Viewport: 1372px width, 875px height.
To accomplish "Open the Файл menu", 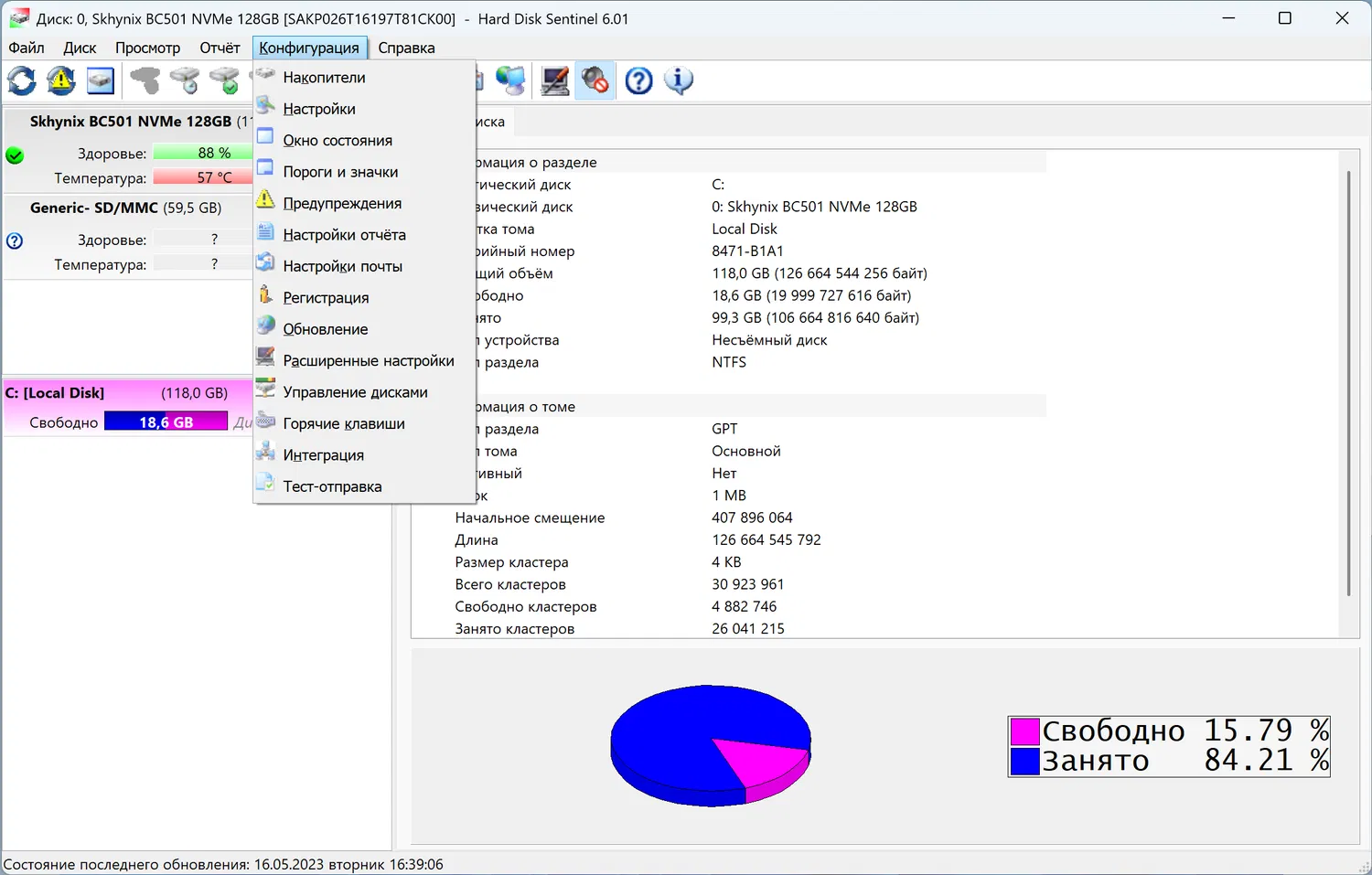I will (x=27, y=48).
